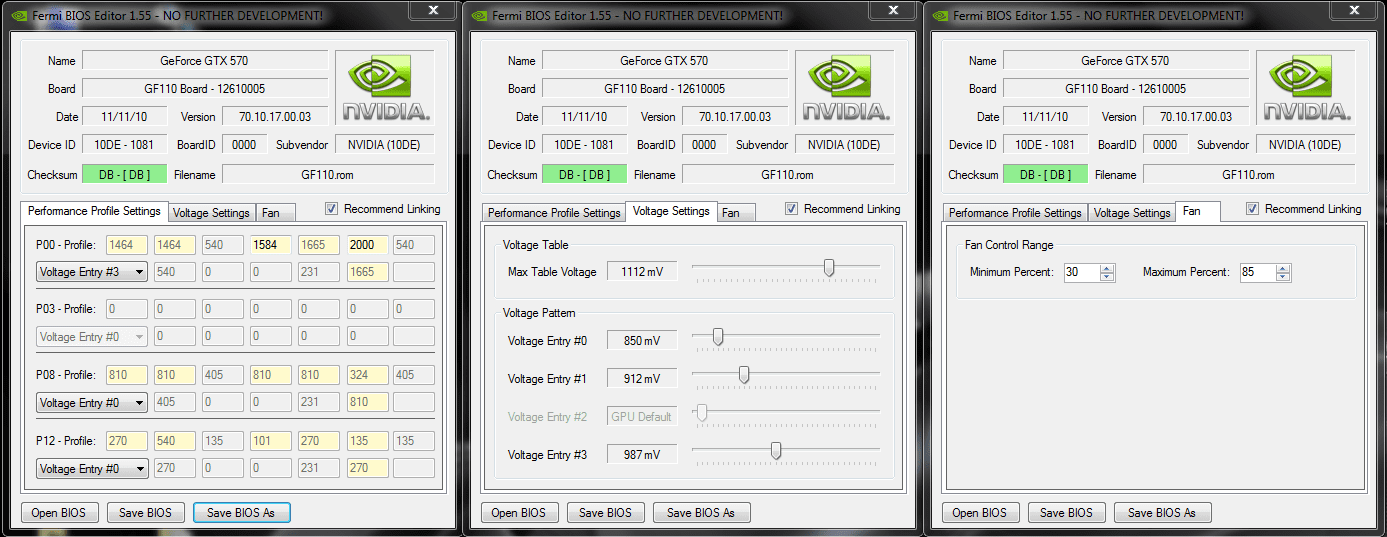The image size is (1387, 537).
Task: Click Save BIOS As in the left window
Action: tap(242, 513)
